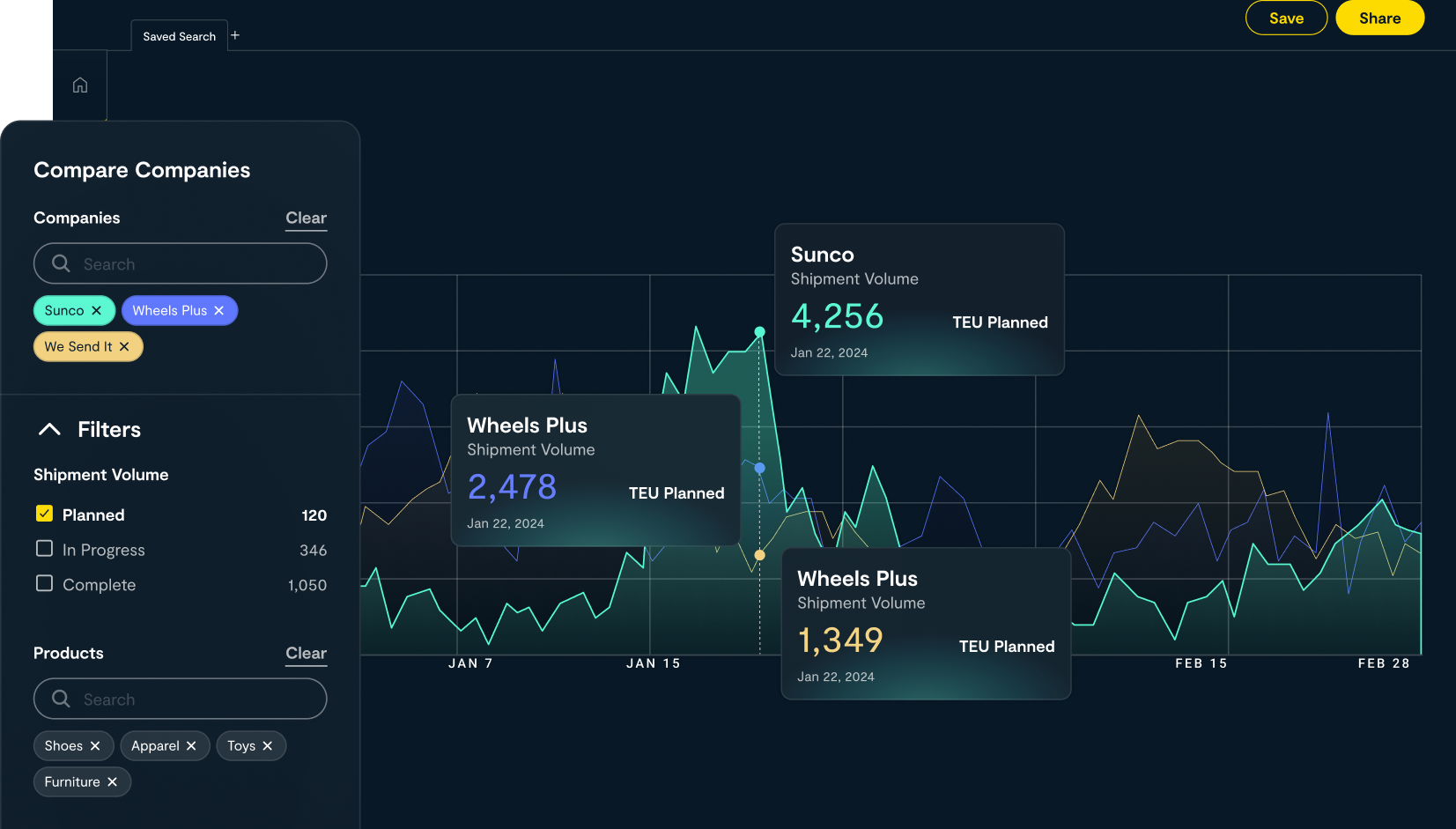Remove the Wheels Plus company chip
The height and width of the screenshot is (829, 1456).
tap(219, 310)
